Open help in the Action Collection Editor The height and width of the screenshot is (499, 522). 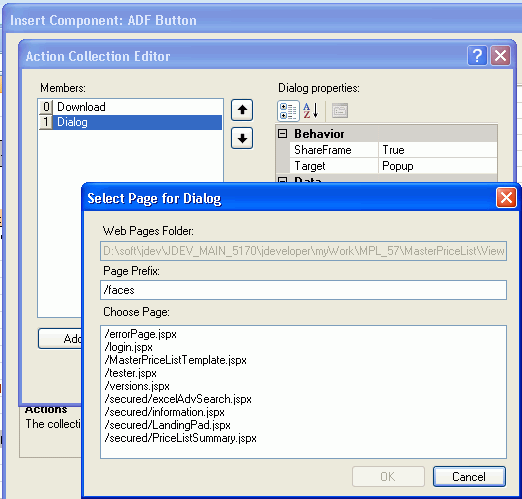(477, 56)
